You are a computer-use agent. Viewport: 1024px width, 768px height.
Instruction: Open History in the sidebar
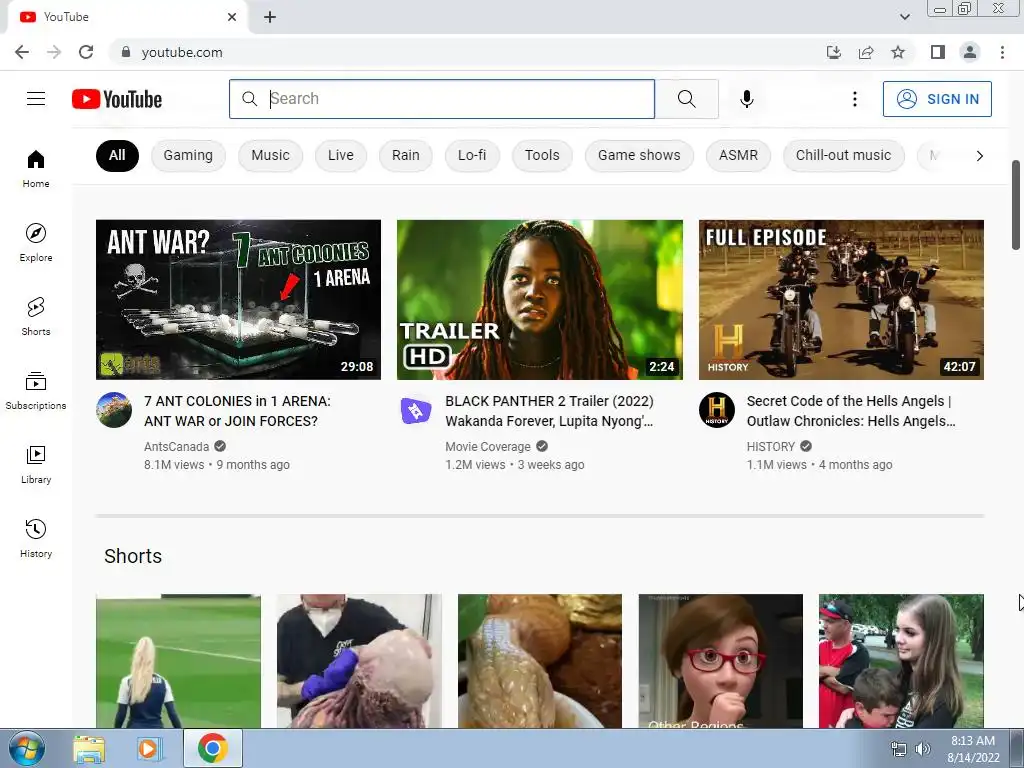tap(36, 538)
